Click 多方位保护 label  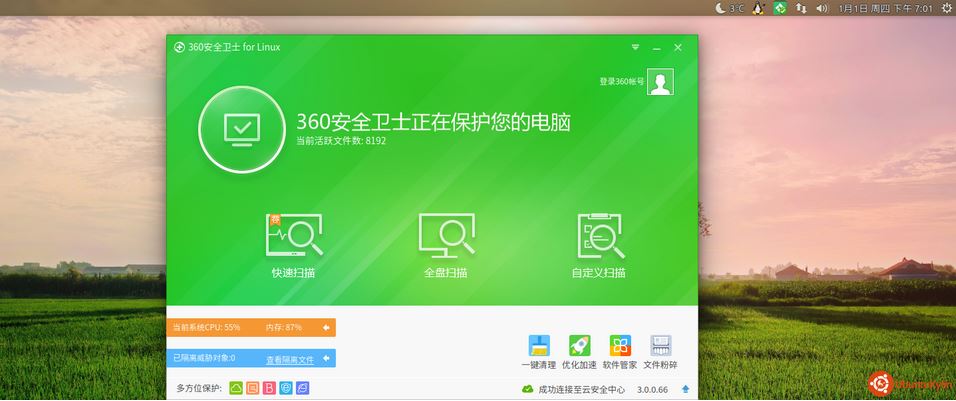point(199,388)
